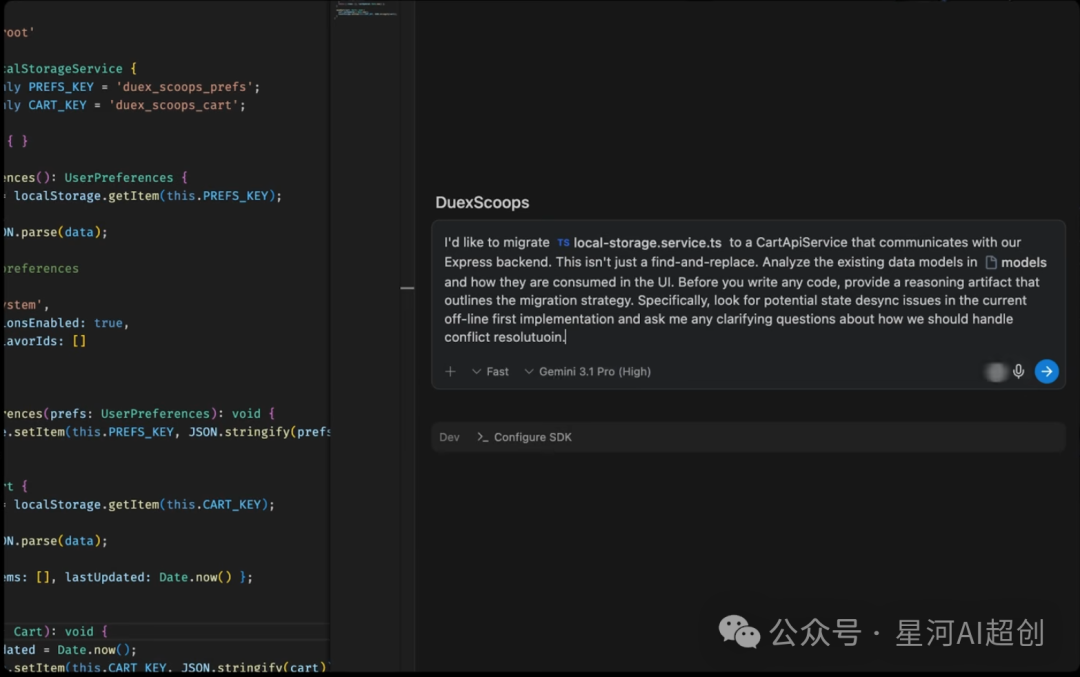Click the Configure SDK action

[531, 437]
